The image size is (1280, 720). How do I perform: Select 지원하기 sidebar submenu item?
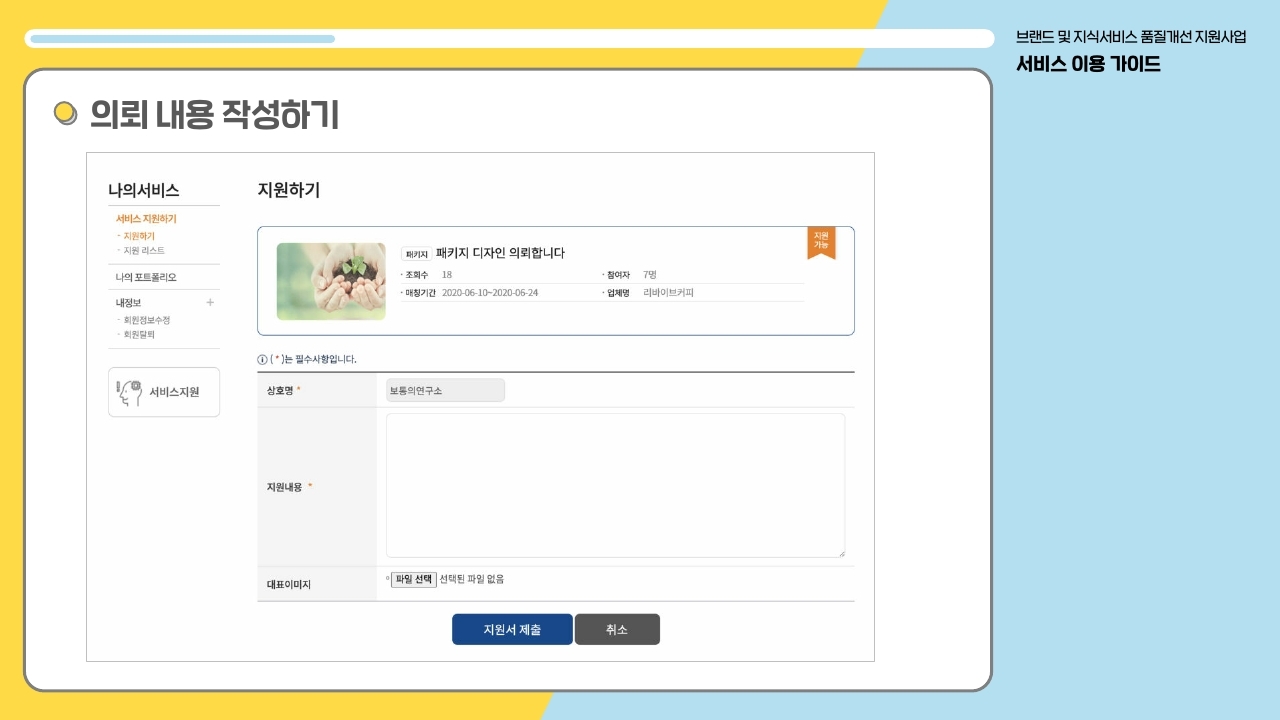pos(138,236)
